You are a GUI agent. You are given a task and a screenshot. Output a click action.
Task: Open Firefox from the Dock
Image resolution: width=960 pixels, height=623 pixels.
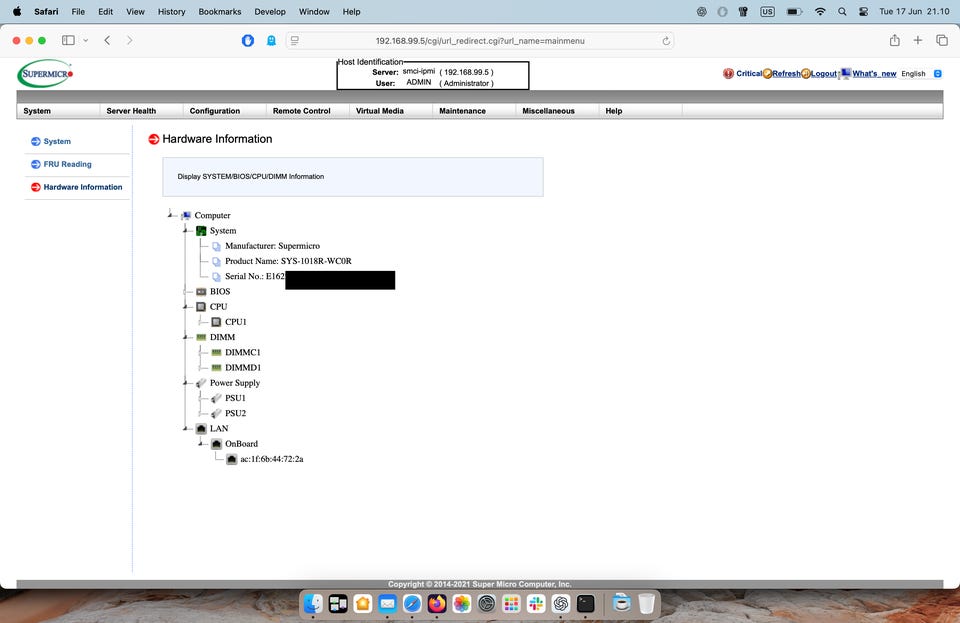[437, 604]
